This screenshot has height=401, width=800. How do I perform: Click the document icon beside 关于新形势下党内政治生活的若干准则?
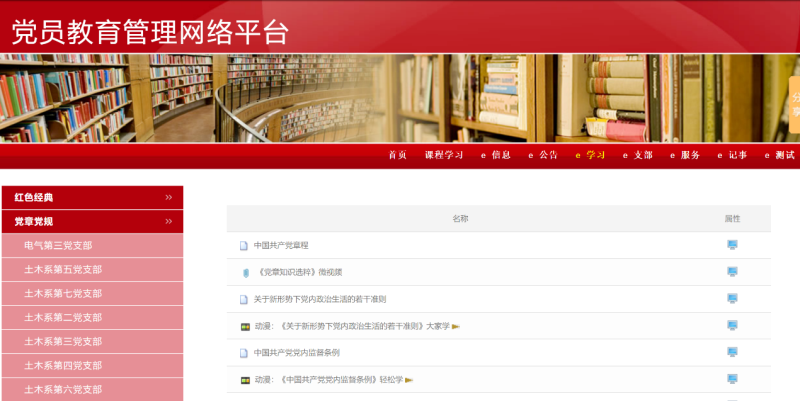[x=243, y=299]
